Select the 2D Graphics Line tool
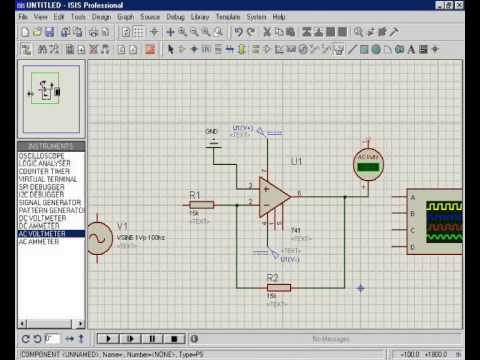 click(352, 50)
